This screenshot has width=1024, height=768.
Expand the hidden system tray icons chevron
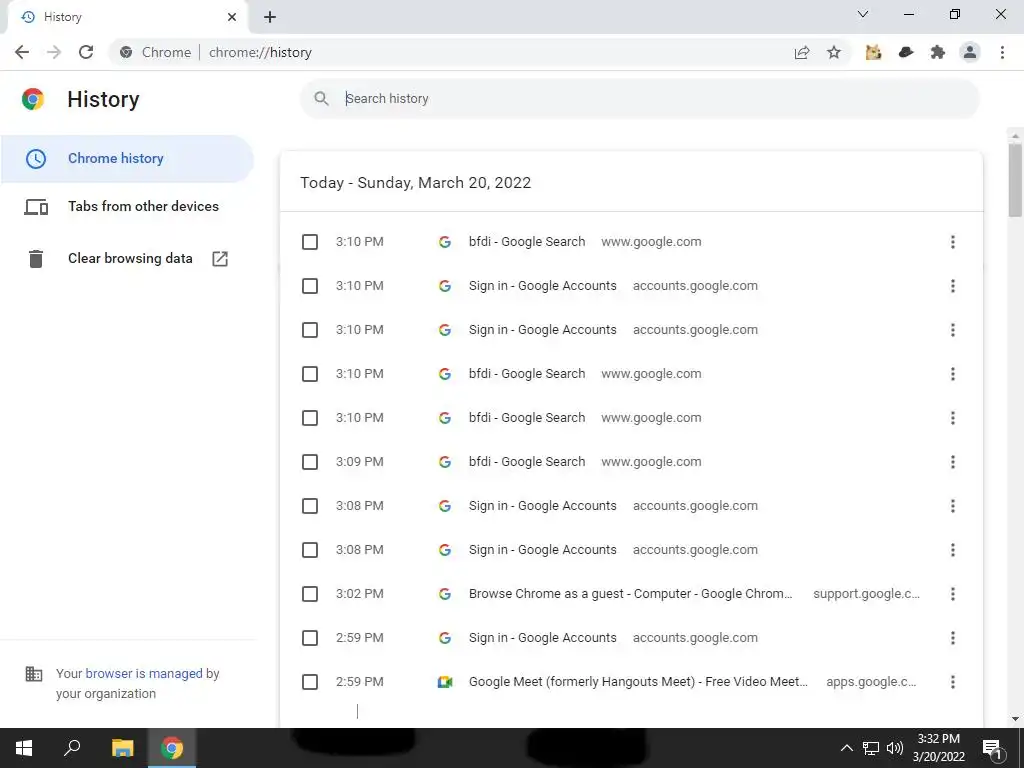tap(846, 748)
